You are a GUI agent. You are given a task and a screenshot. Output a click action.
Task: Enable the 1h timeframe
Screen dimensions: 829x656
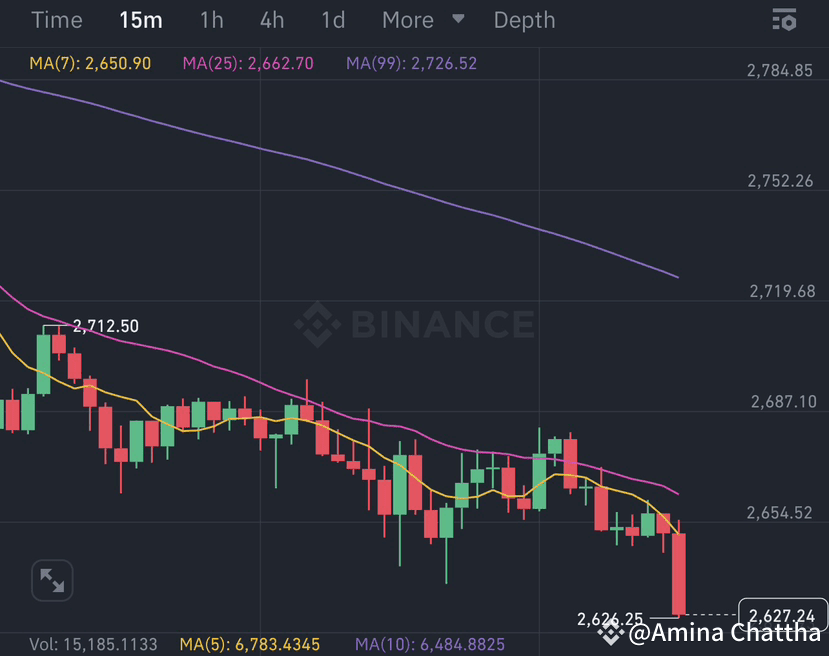click(211, 20)
